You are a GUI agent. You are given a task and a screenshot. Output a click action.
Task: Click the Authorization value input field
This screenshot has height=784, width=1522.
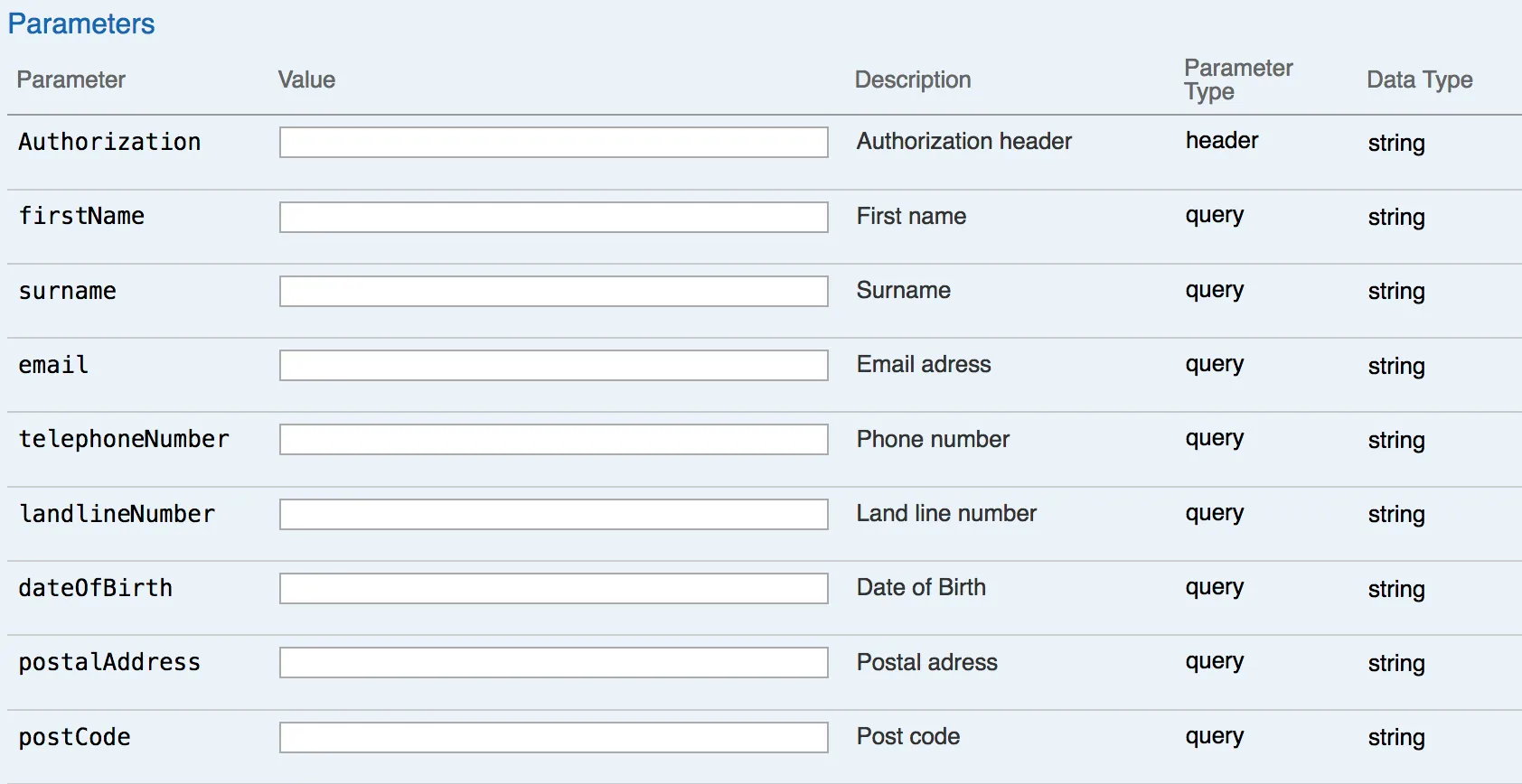553,143
